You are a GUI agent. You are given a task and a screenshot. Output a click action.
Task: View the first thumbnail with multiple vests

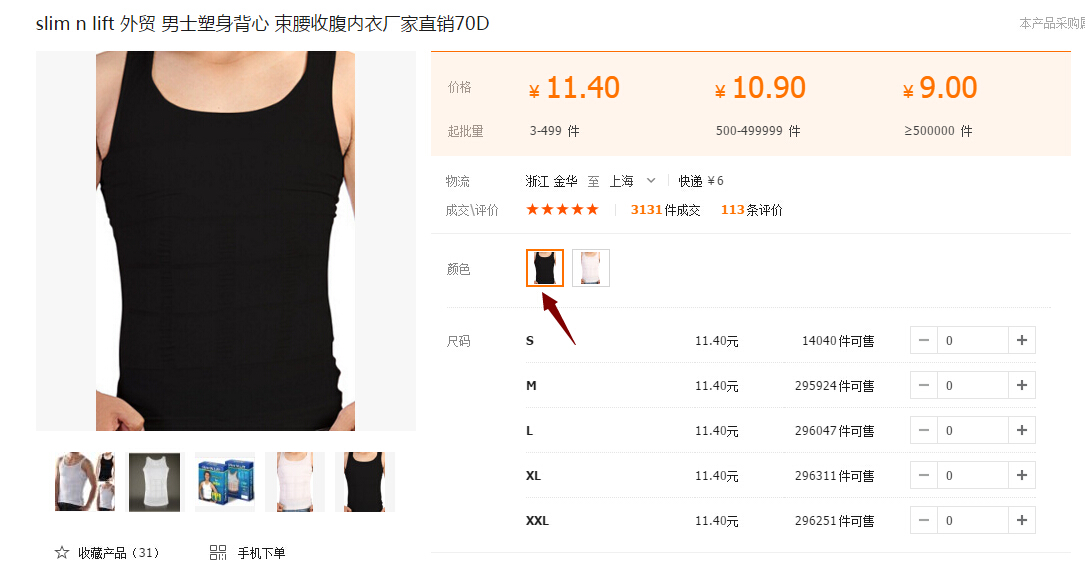(85, 482)
